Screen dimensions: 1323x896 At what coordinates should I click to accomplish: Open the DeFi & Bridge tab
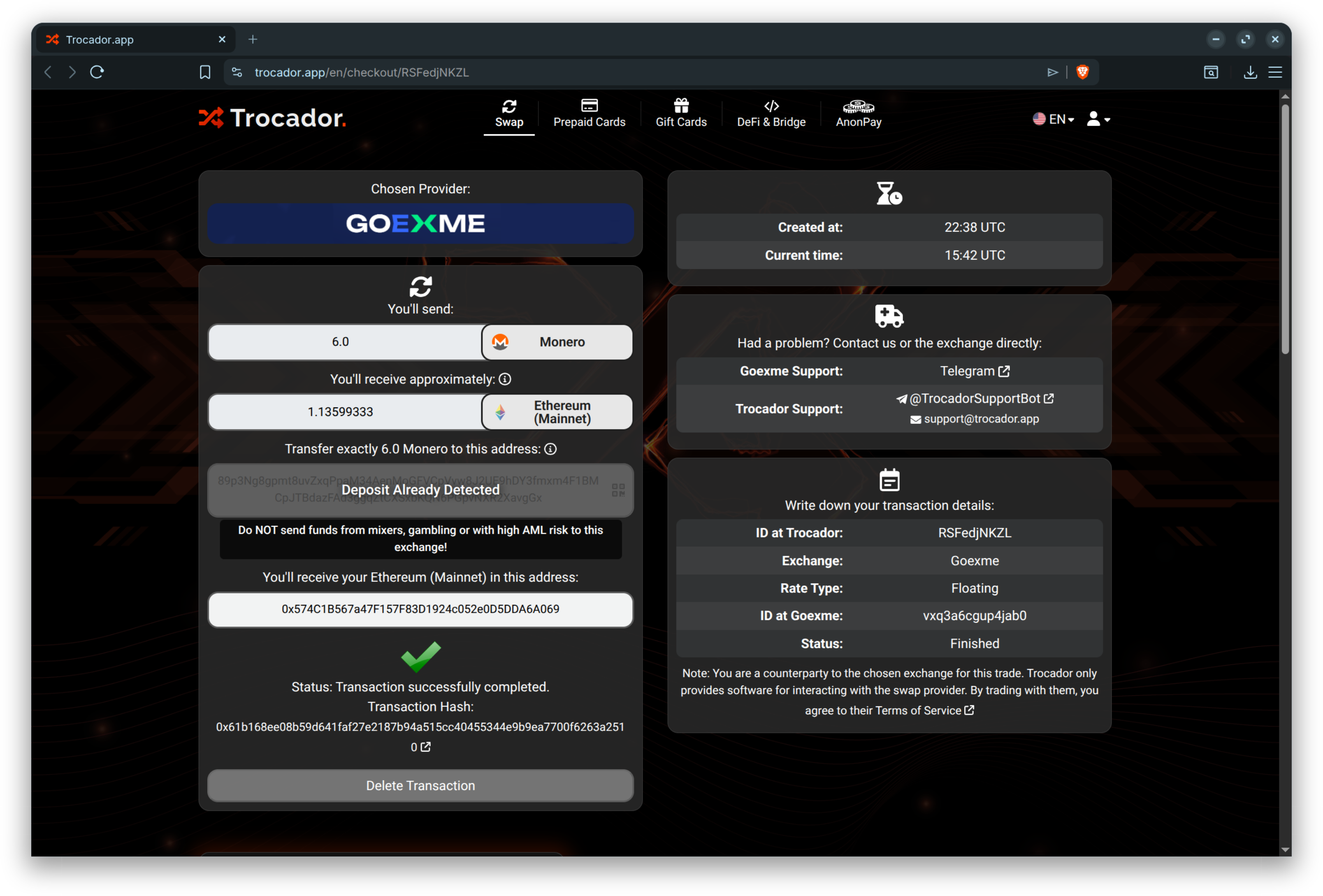click(771, 114)
